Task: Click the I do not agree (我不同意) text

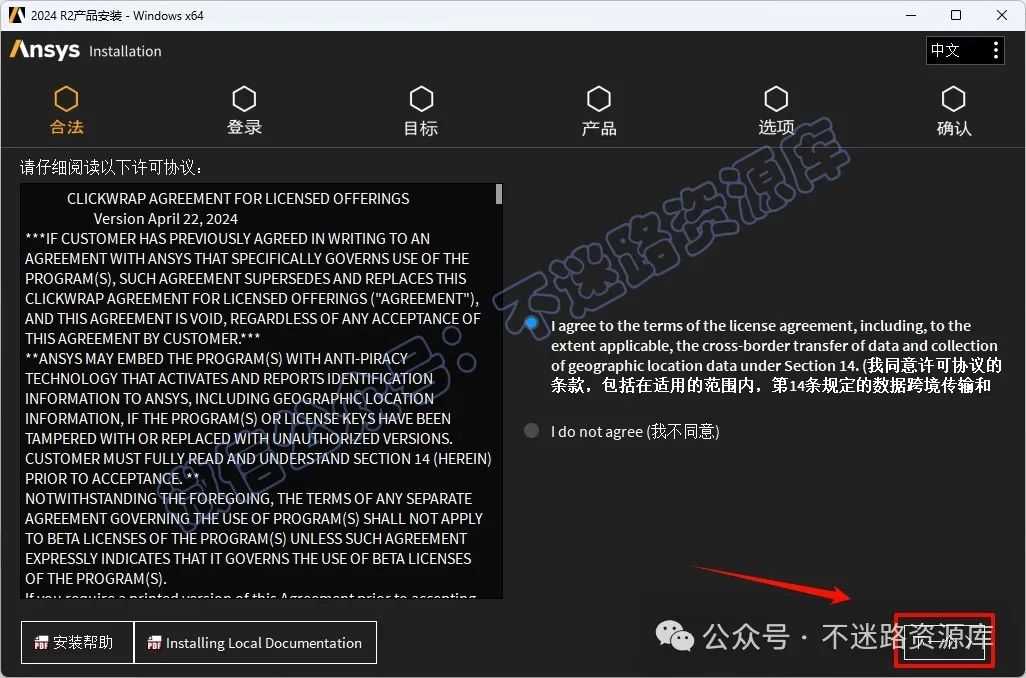Action: tap(635, 431)
